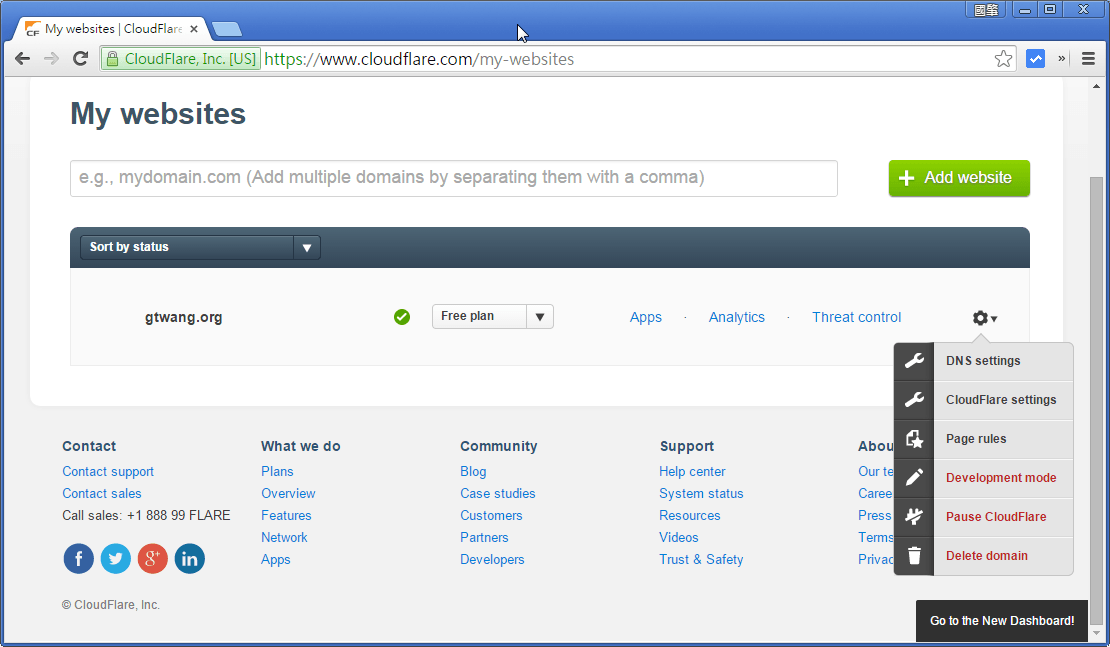Open the Analytics link for gtwang.org
Screen dimensions: 1110x647
(x=736, y=316)
